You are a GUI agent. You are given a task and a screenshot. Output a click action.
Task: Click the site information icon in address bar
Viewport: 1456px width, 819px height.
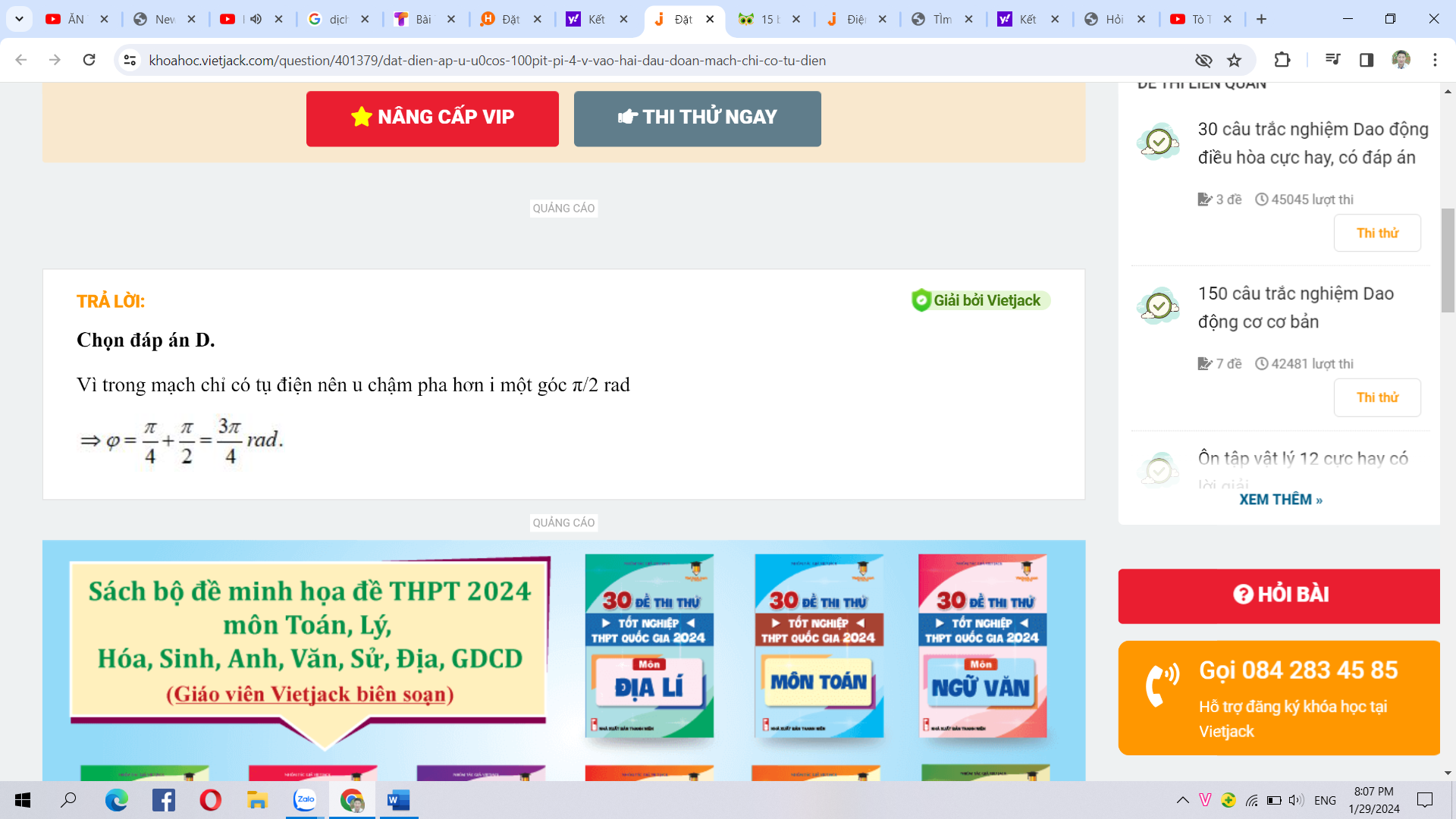[x=130, y=60]
